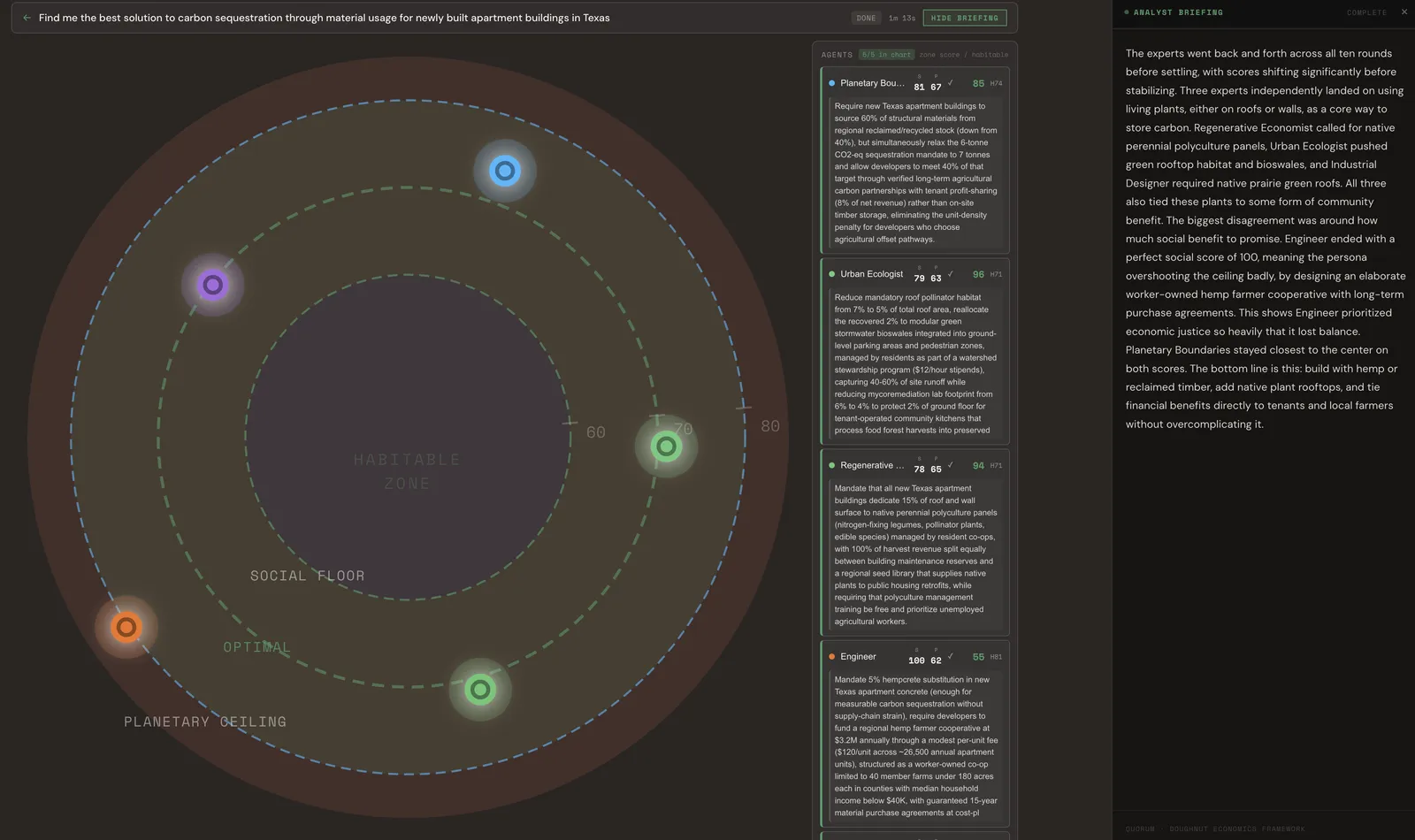
Task: Toggle checkmark on Urban Ecologist card
Action: (x=951, y=274)
